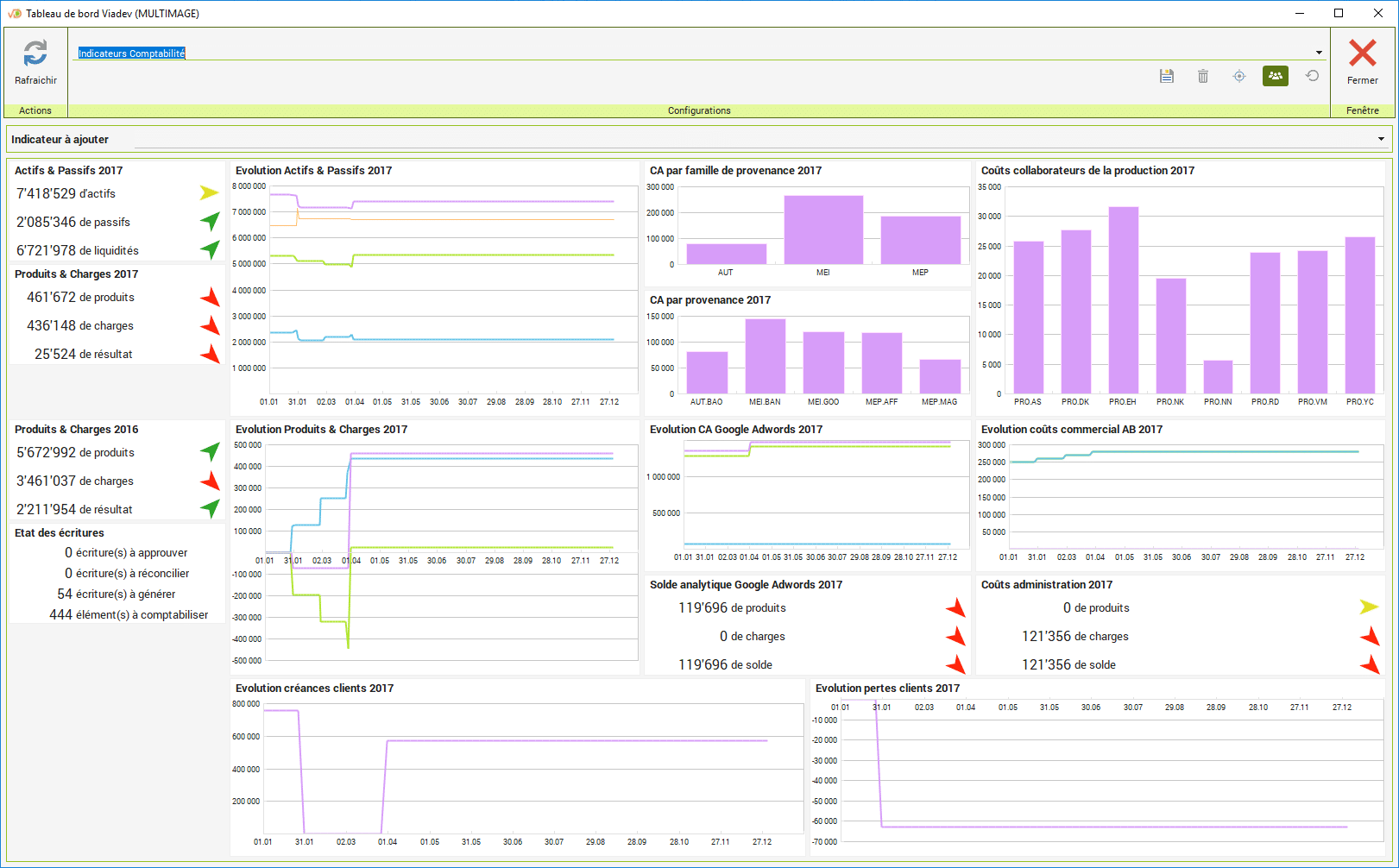Click the green arrow beside de passifs

(x=210, y=221)
